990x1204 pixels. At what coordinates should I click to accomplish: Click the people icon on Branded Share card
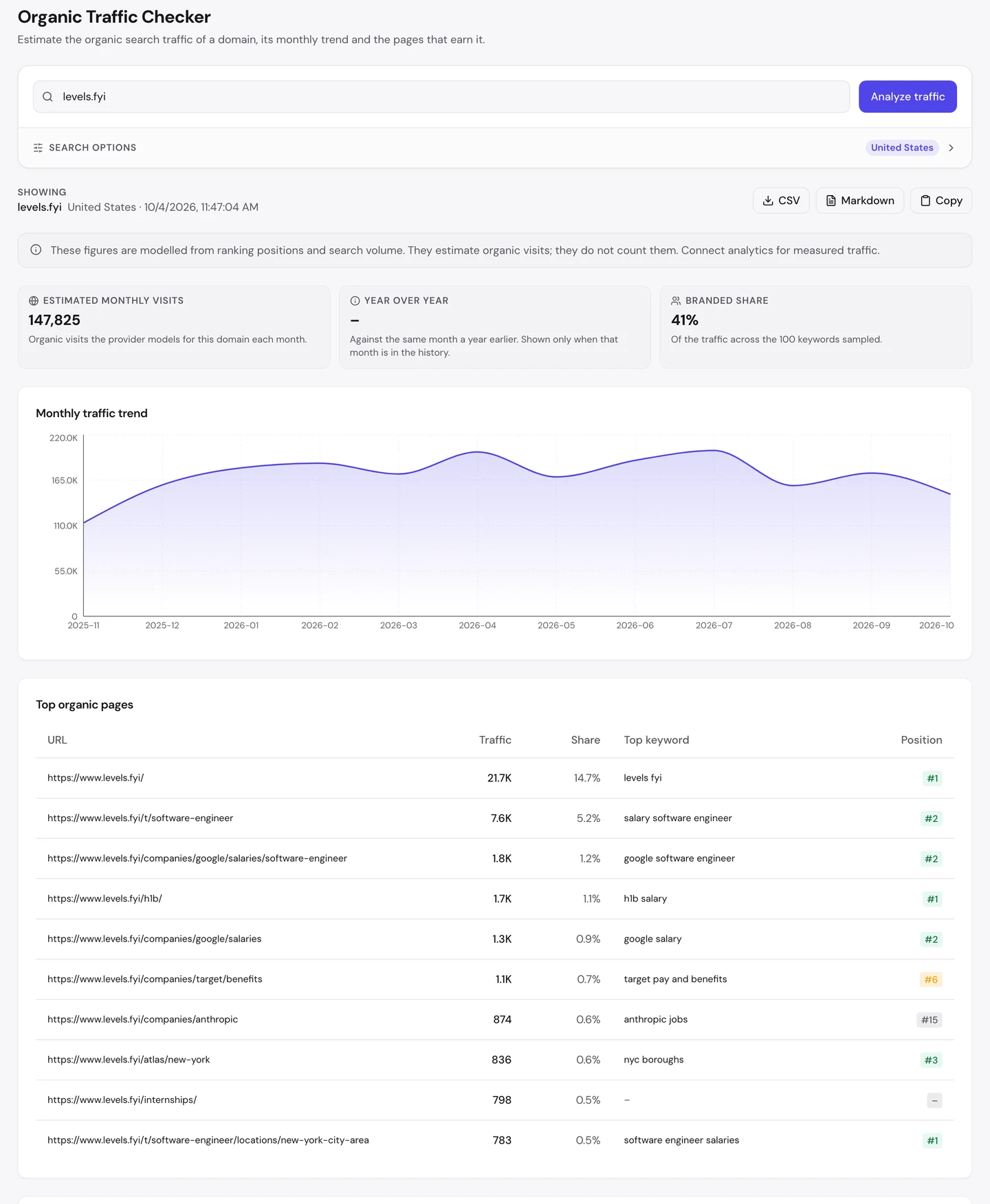[676, 301]
